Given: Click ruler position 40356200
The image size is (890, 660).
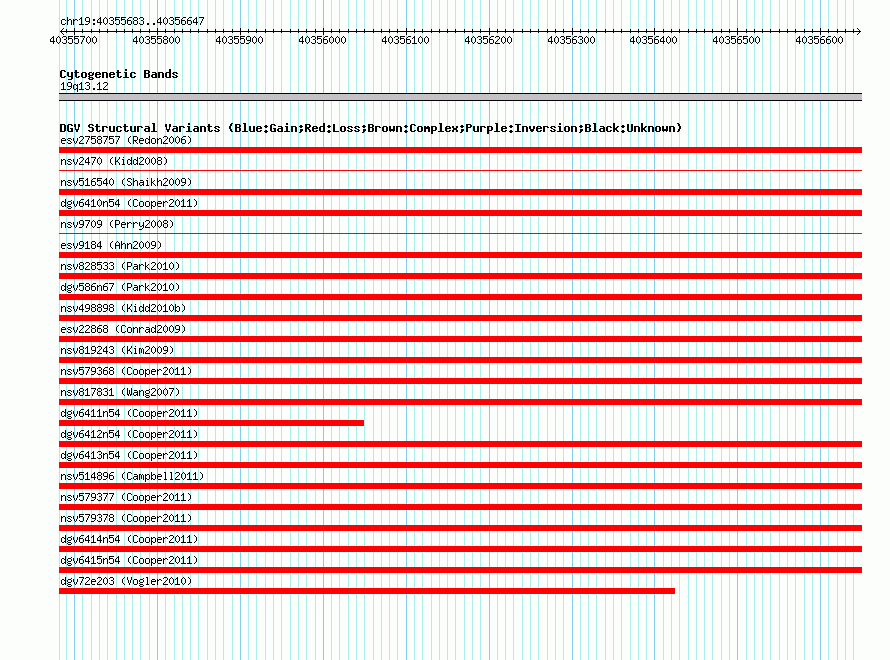Looking at the screenshot, I should [x=488, y=40].
